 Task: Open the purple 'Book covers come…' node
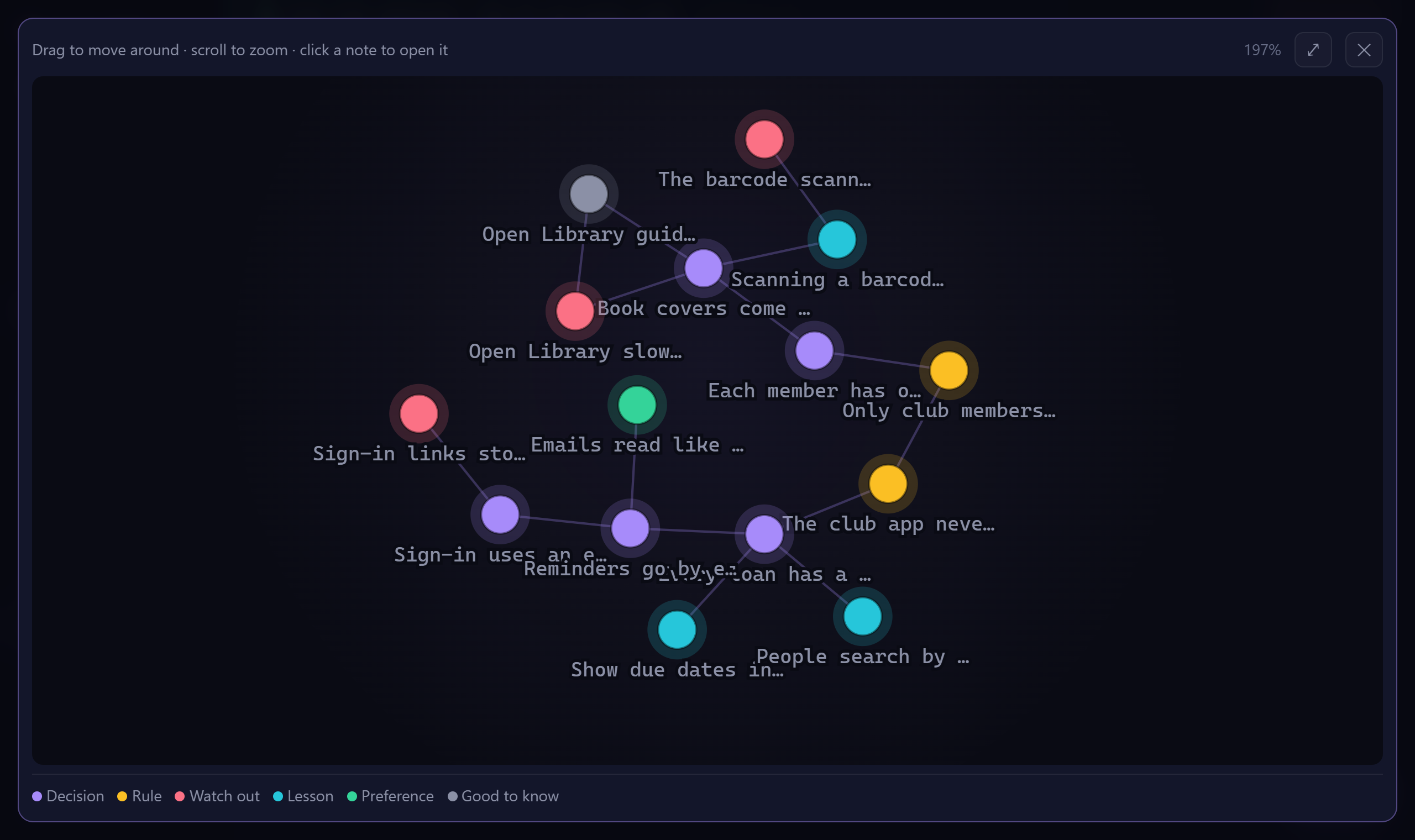pos(703,267)
